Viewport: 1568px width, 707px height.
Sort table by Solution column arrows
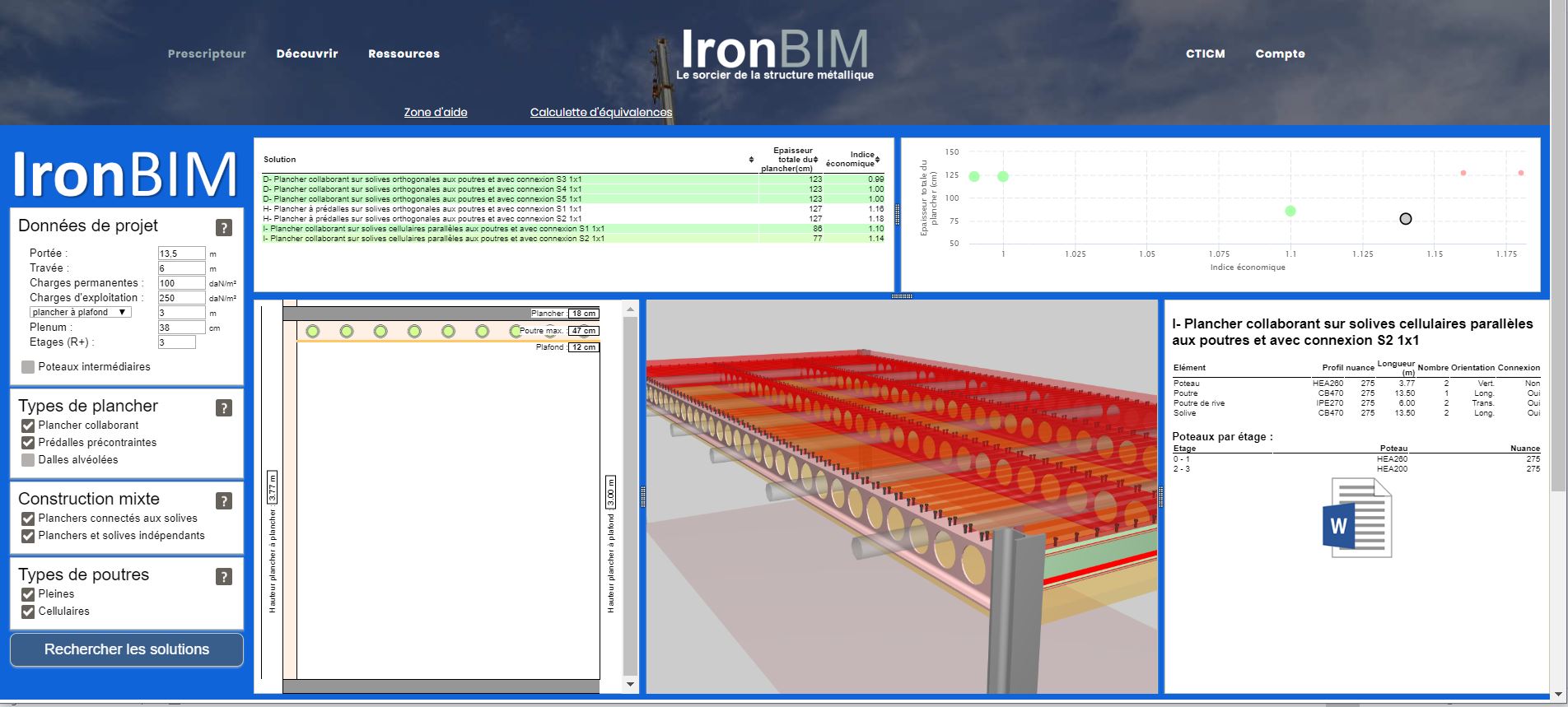tap(751, 160)
